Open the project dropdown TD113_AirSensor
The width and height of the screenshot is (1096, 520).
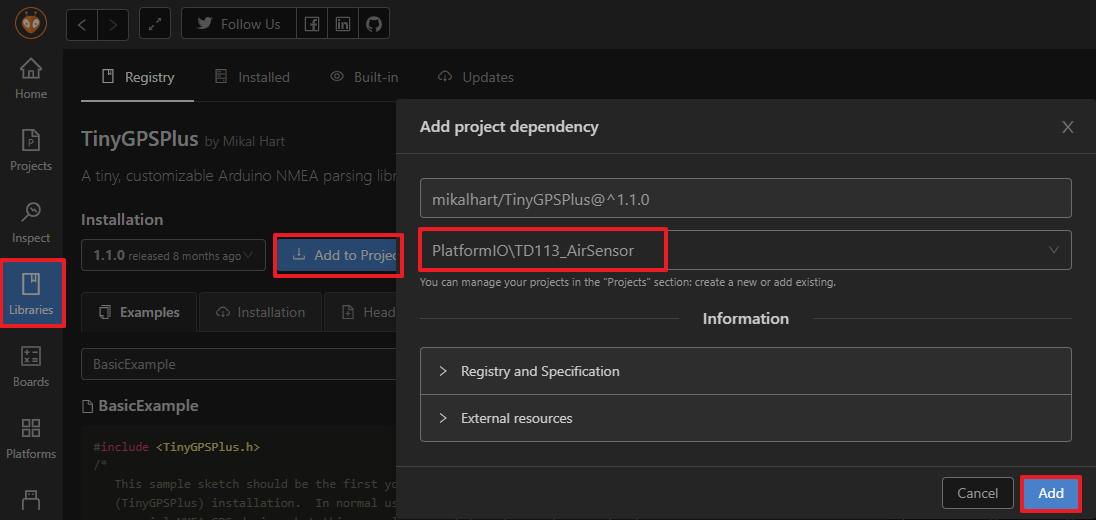point(745,250)
